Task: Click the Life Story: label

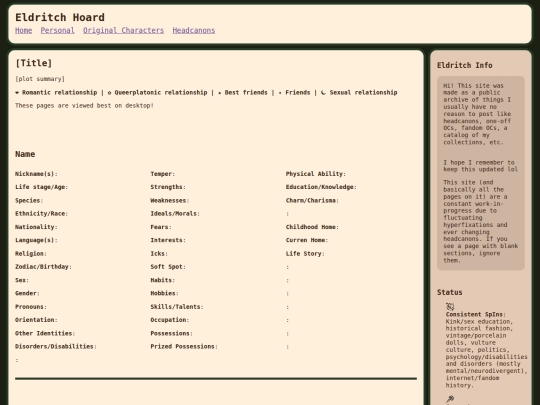Action: pyautogui.click(x=305, y=253)
